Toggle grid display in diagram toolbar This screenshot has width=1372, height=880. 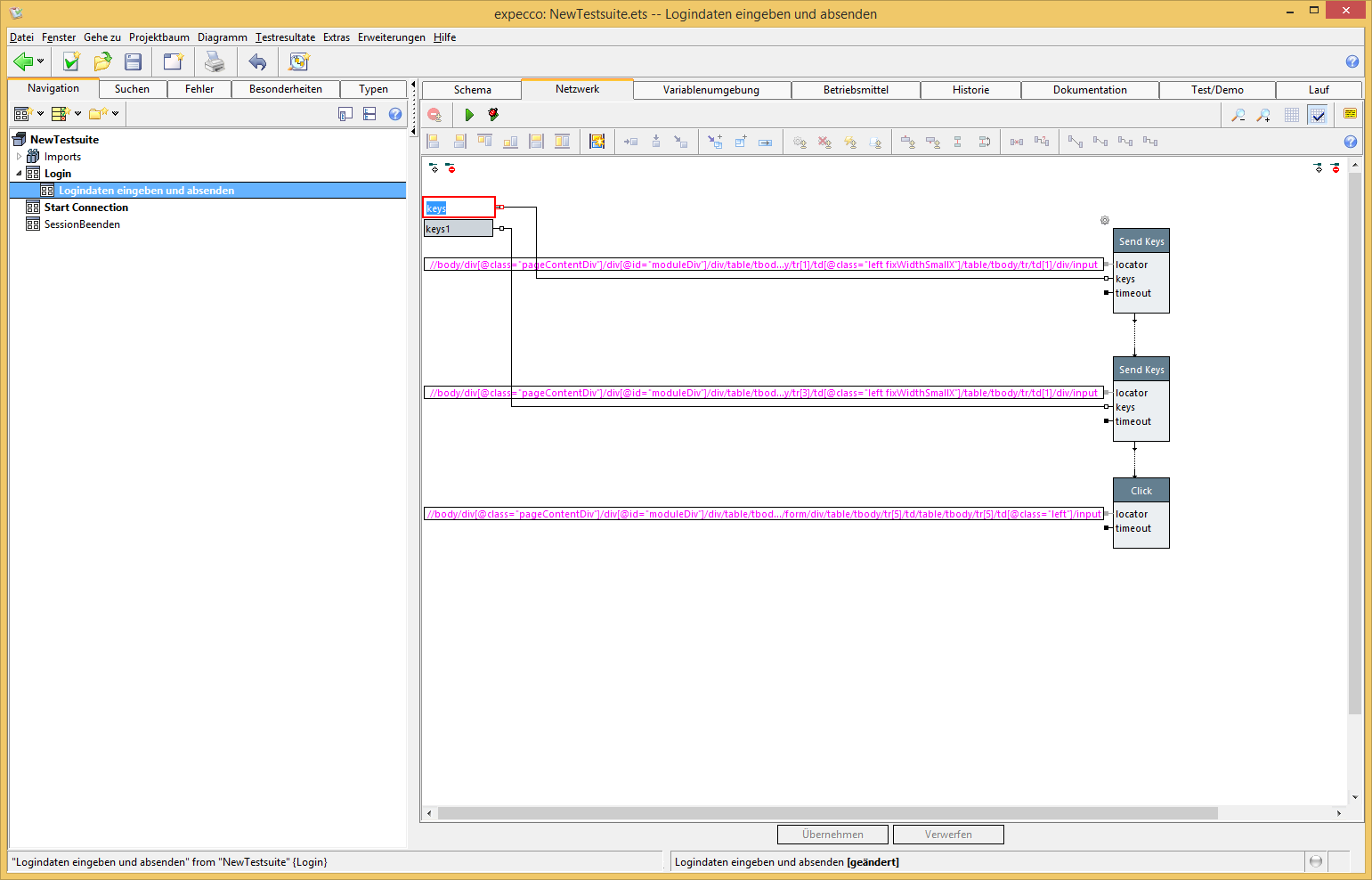1292,115
